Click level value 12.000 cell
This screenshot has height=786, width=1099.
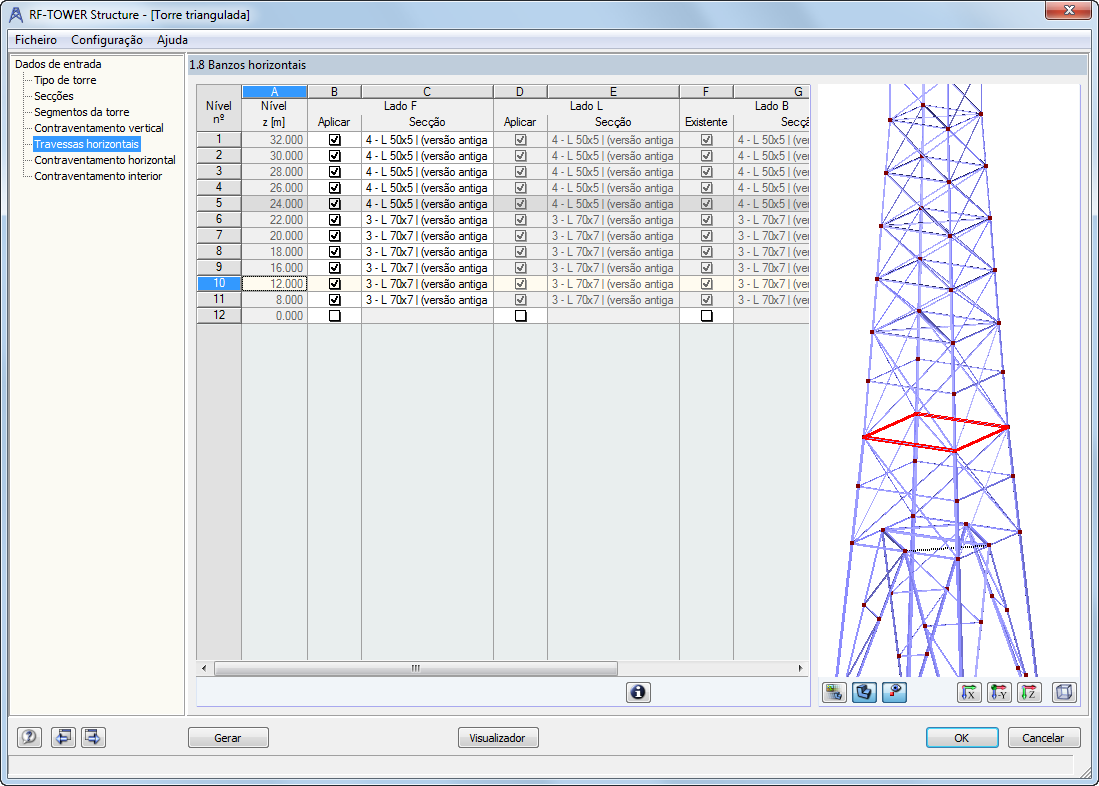pyautogui.click(x=274, y=283)
